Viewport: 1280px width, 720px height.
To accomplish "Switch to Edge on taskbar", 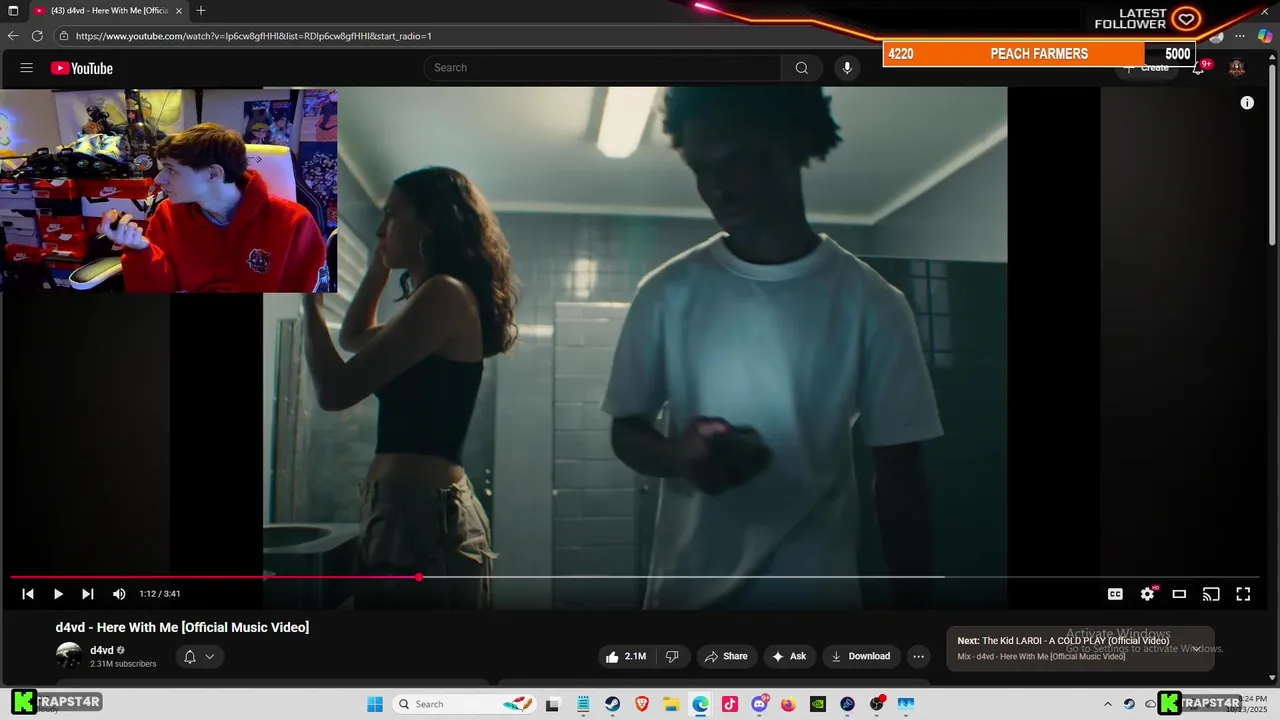I will click(700, 704).
